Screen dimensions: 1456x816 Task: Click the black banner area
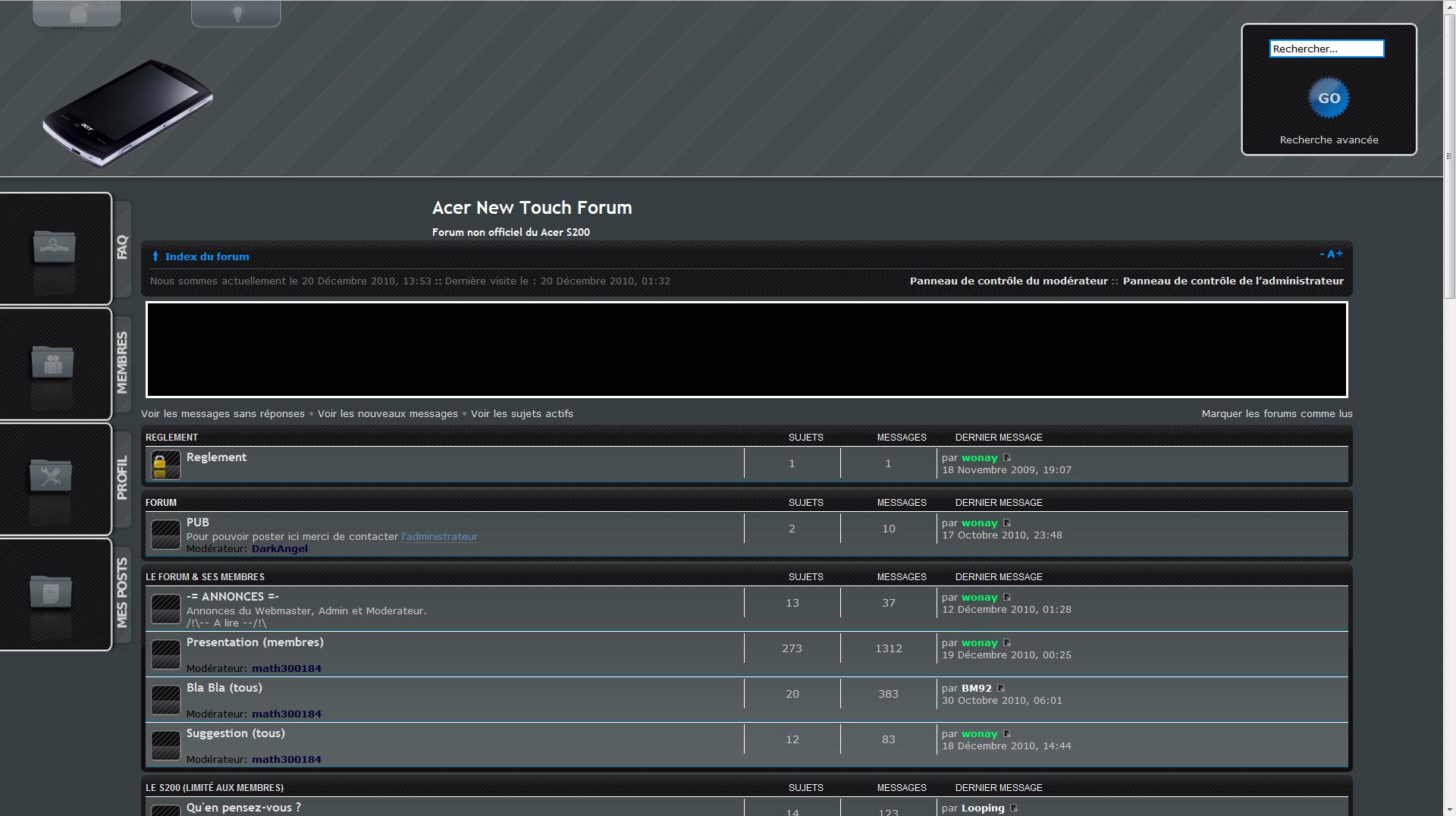point(746,350)
